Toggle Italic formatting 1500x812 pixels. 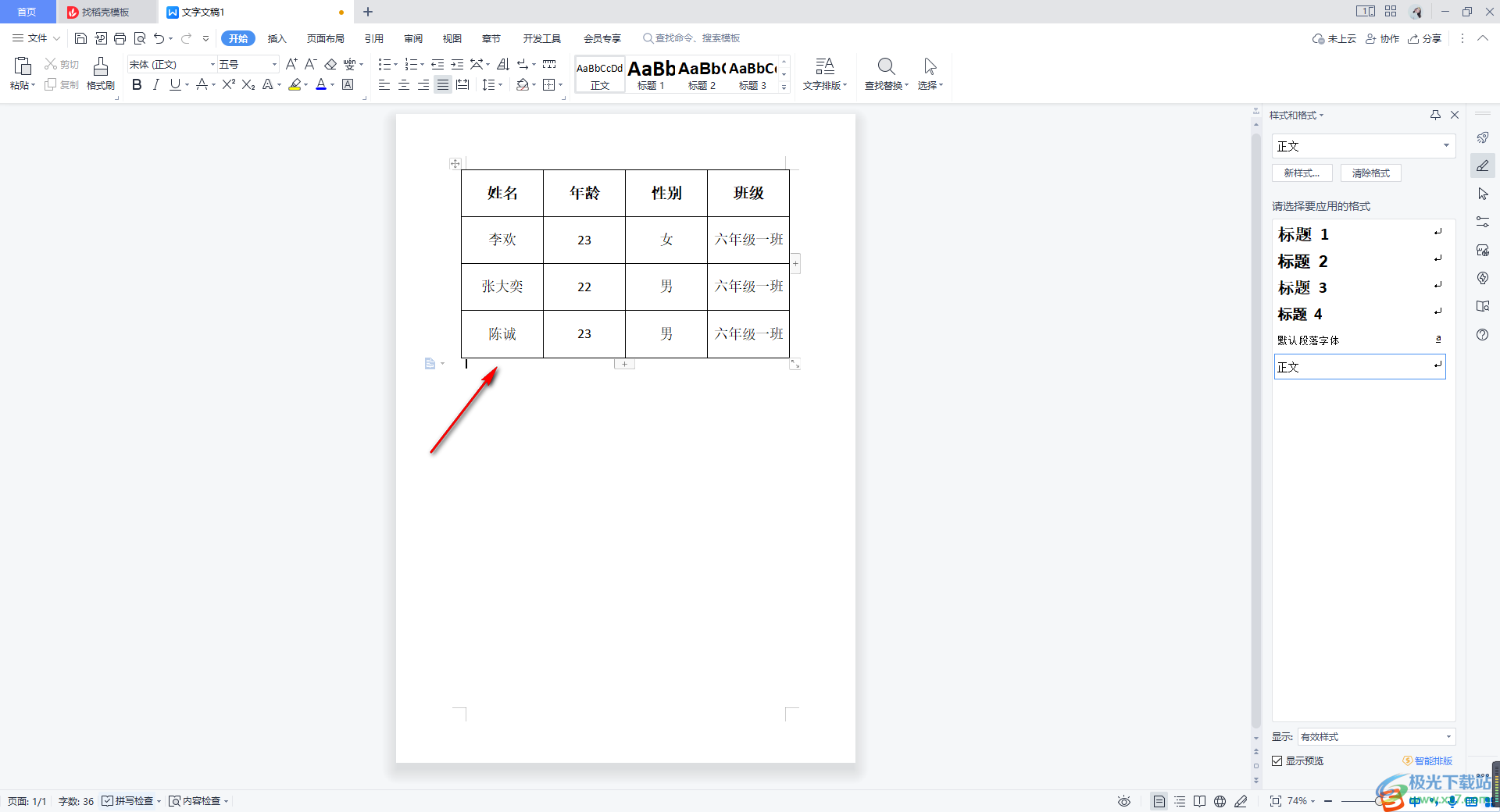coord(156,84)
